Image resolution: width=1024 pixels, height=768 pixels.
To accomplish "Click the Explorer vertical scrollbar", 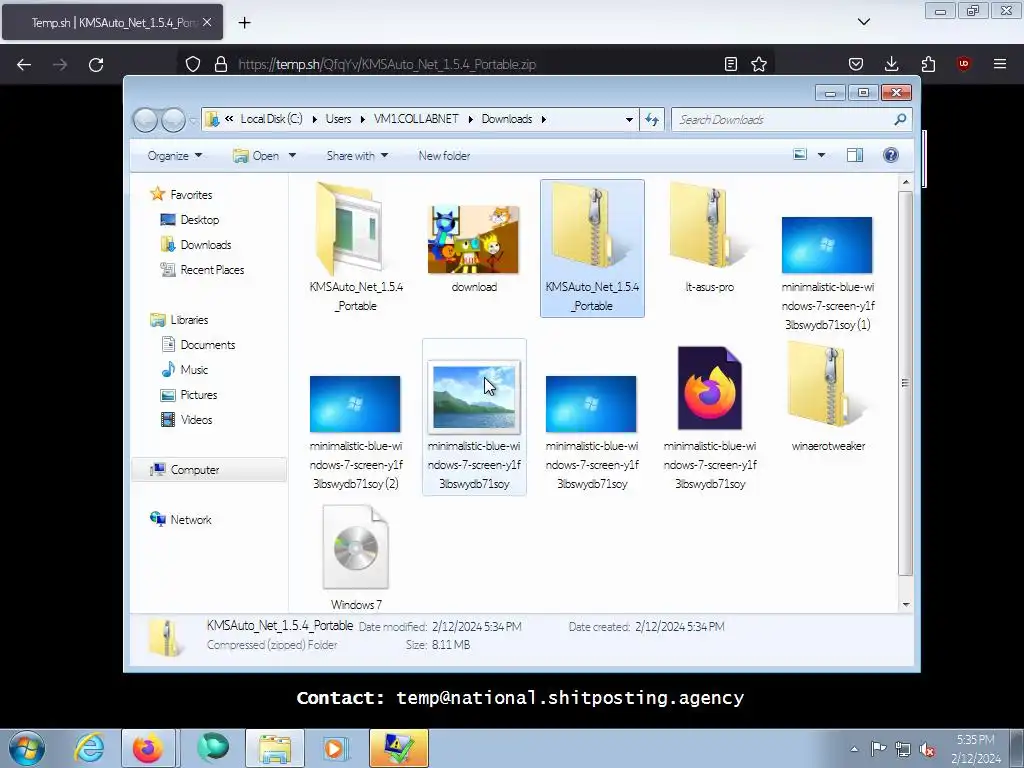I will 905,383.
